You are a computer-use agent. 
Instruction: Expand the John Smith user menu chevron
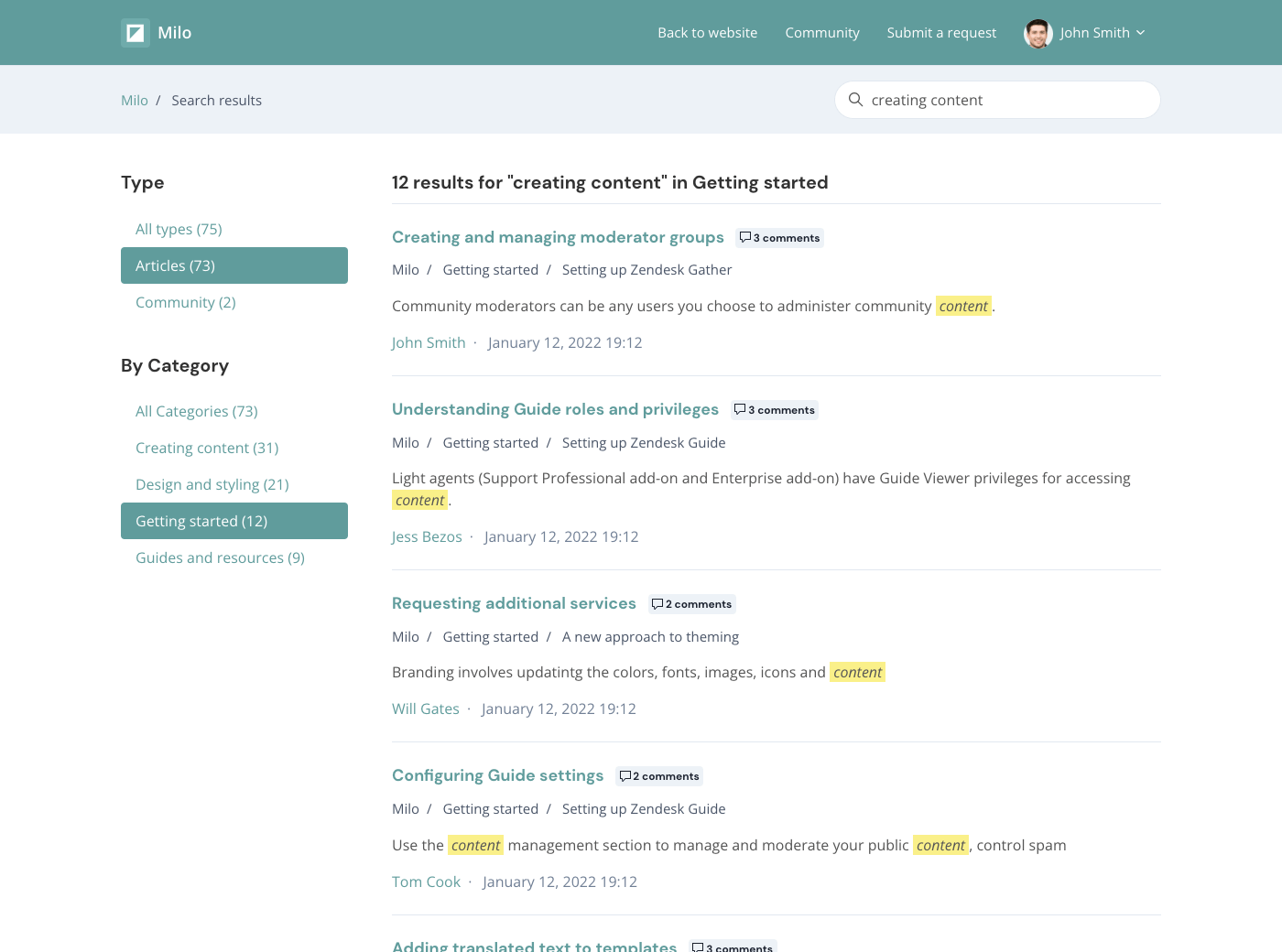tap(1141, 33)
